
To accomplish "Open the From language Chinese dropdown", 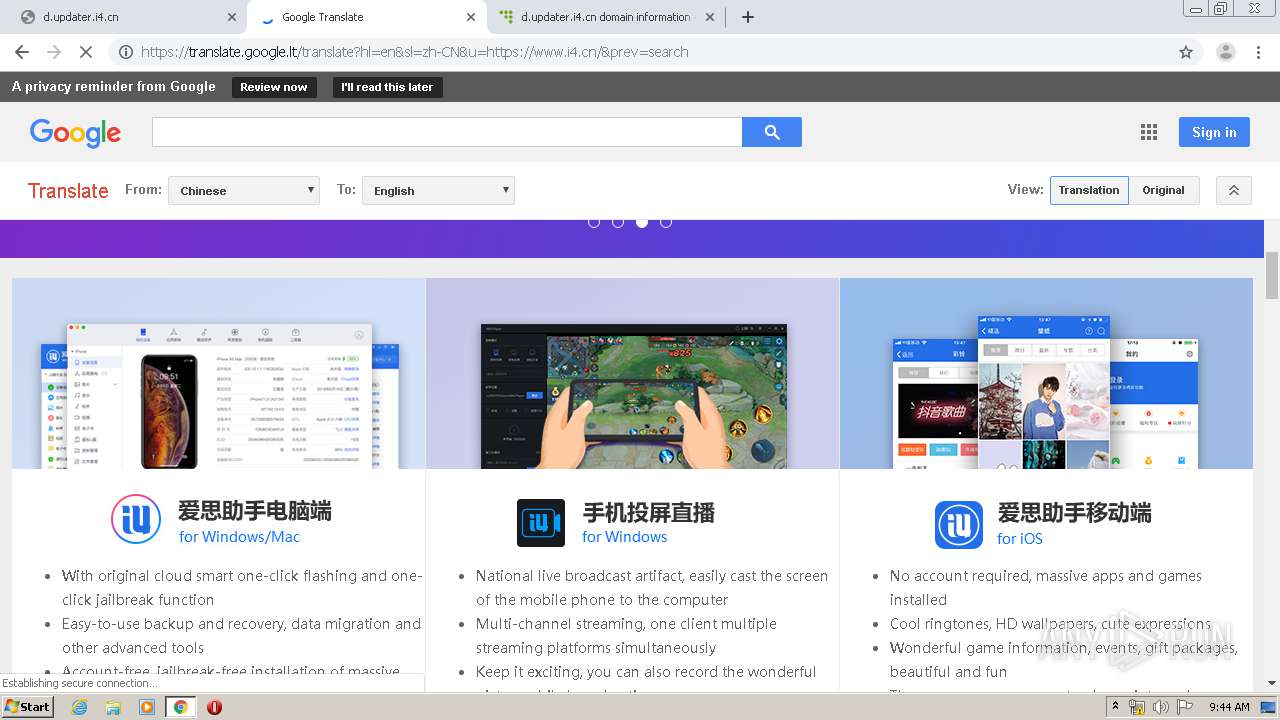I will [x=244, y=190].
